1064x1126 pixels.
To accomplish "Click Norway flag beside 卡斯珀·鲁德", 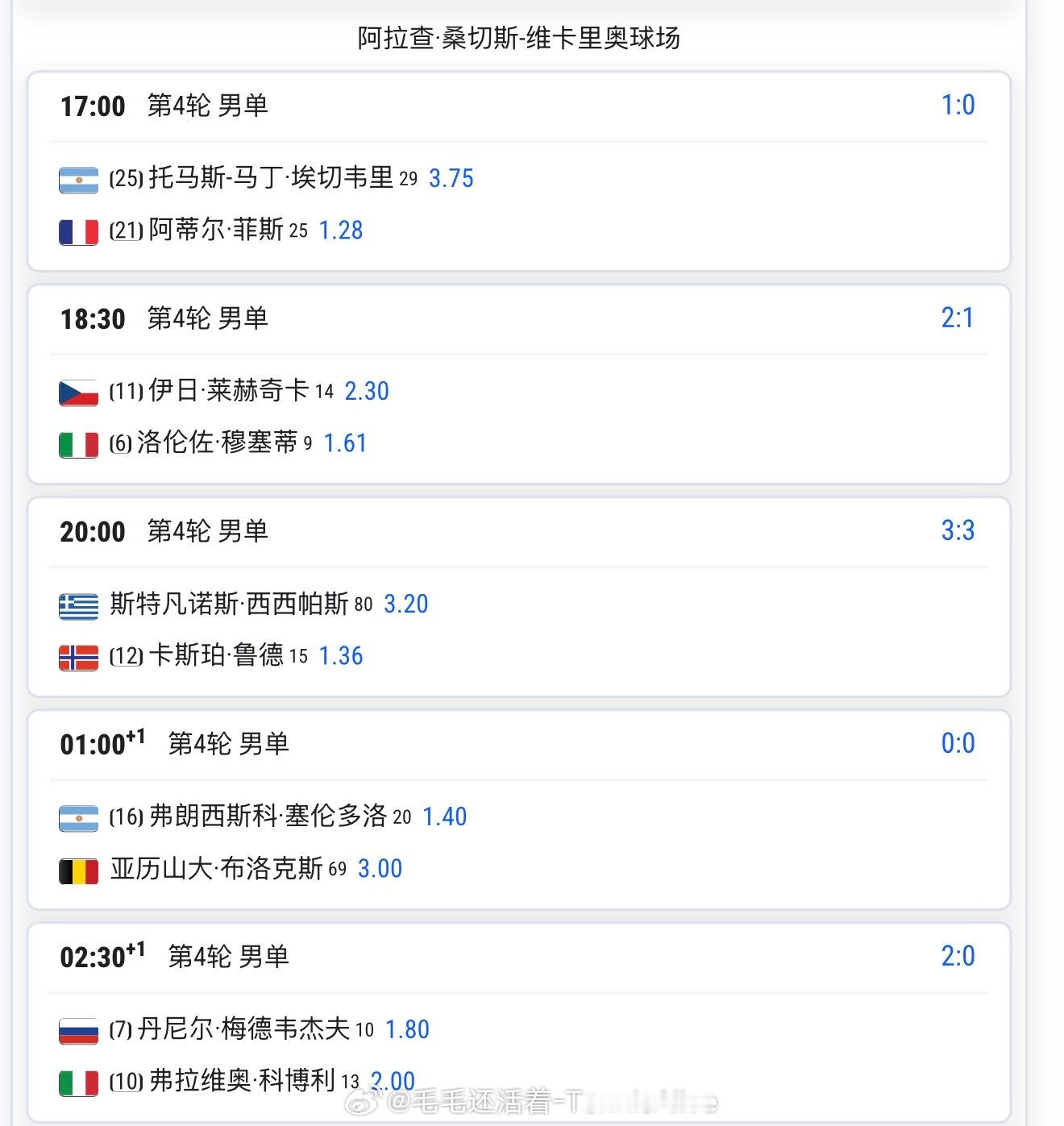I will point(78,657).
